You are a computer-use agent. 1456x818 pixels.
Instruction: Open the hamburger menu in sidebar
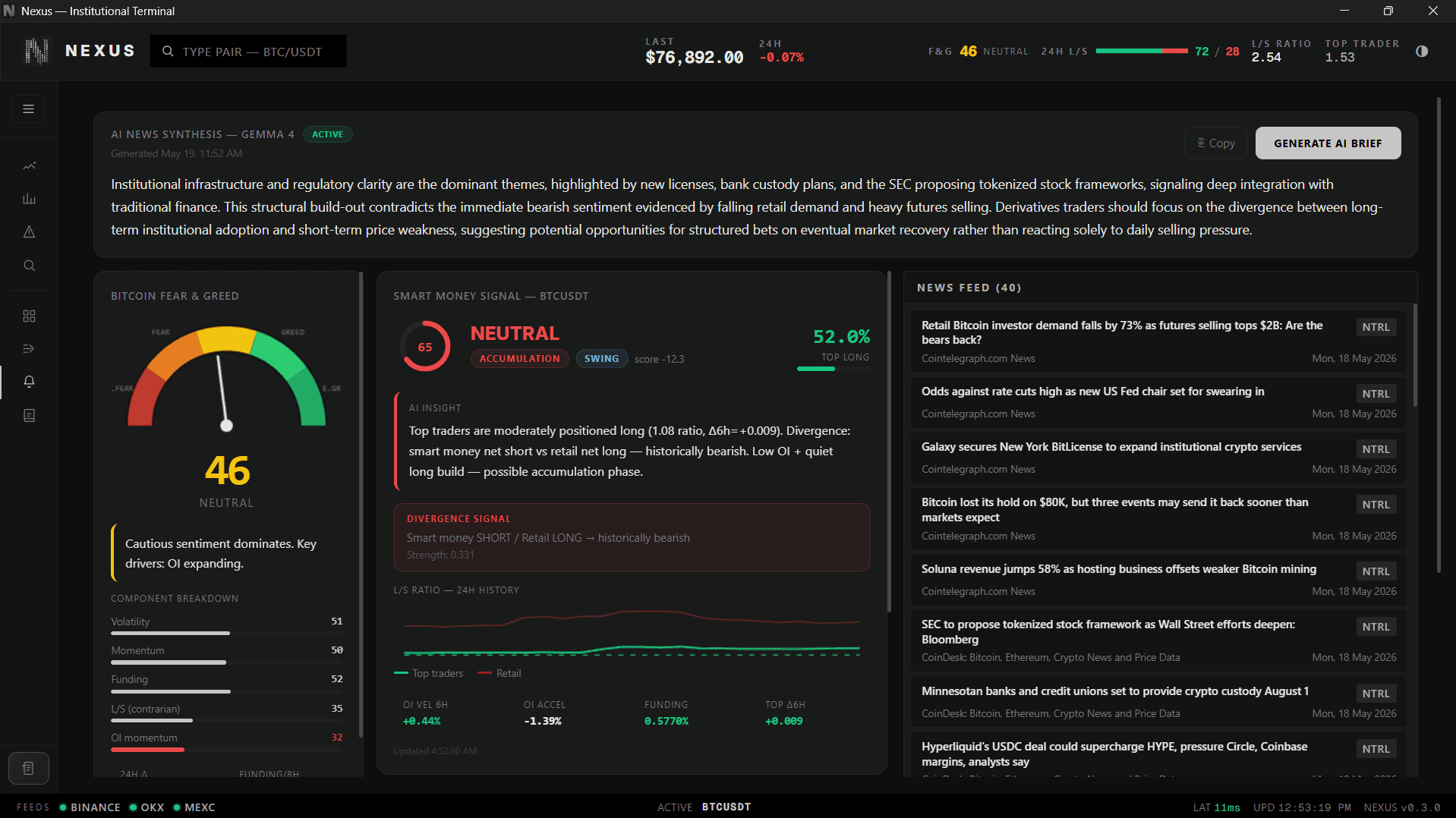(x=29, y=109)
